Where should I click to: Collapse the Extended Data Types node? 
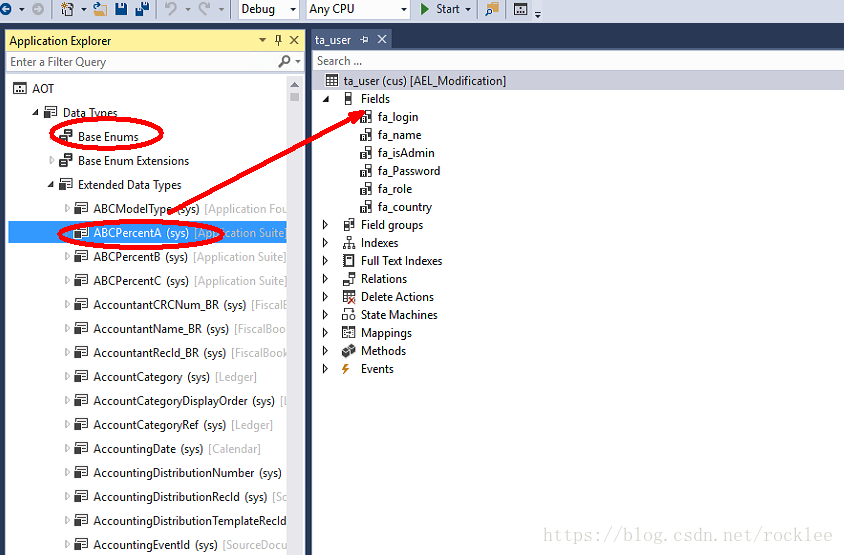coord(51,185)
